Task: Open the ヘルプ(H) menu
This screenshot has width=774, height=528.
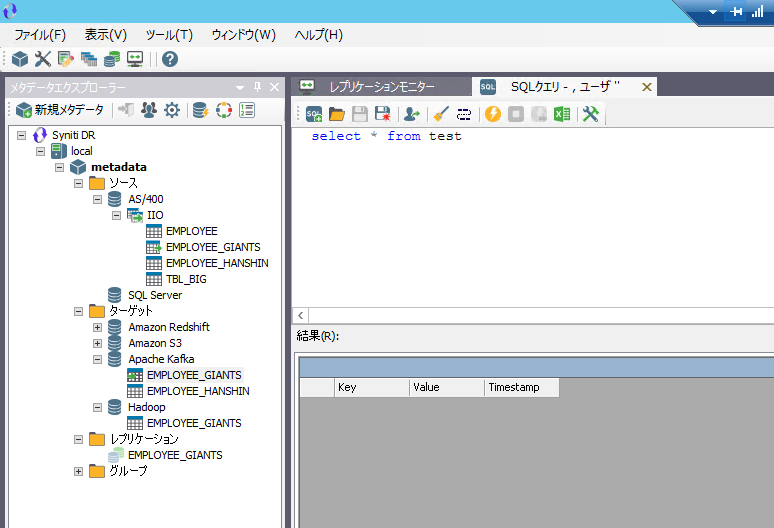Action: 318,35
